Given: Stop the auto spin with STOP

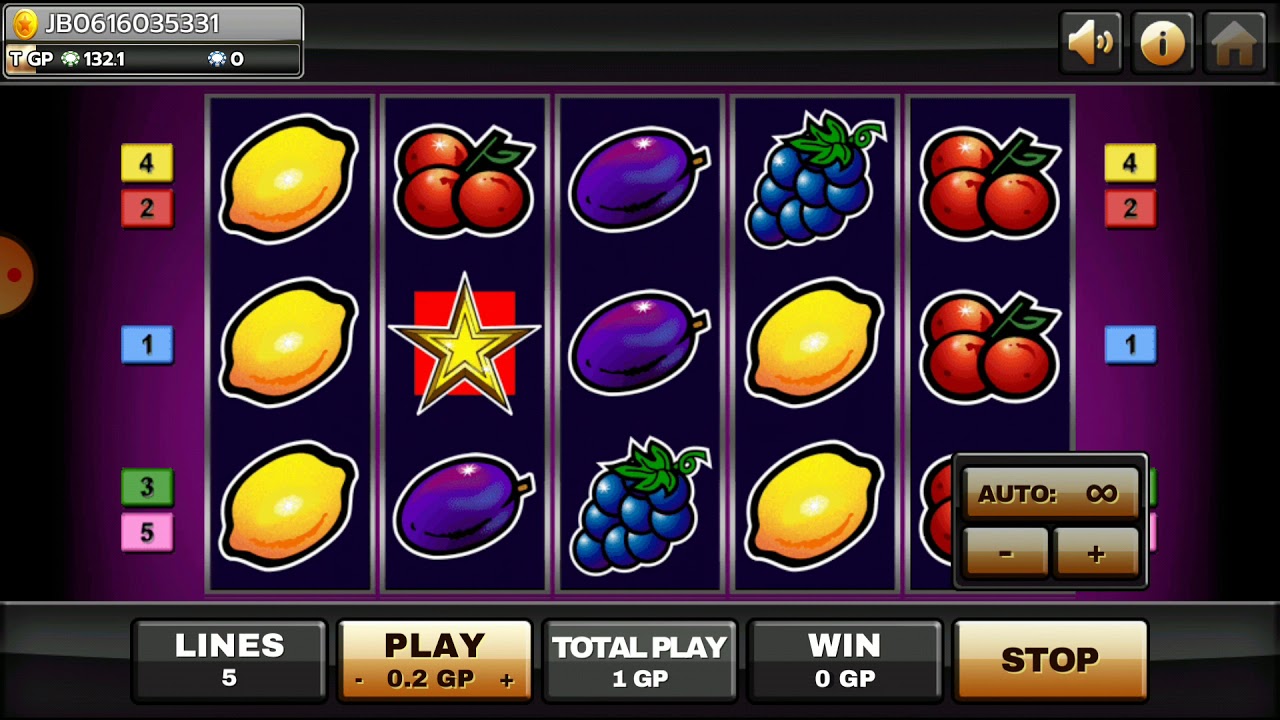Looking at the screenshot, I should coord(1050,660).
